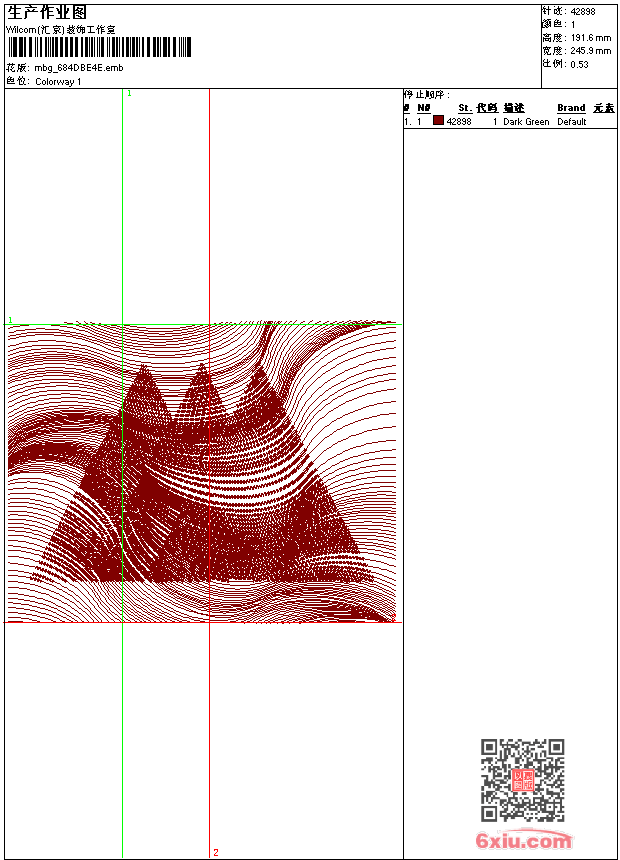Click the 生产作业图 page title
620x860 pixels.
(47, 12)
